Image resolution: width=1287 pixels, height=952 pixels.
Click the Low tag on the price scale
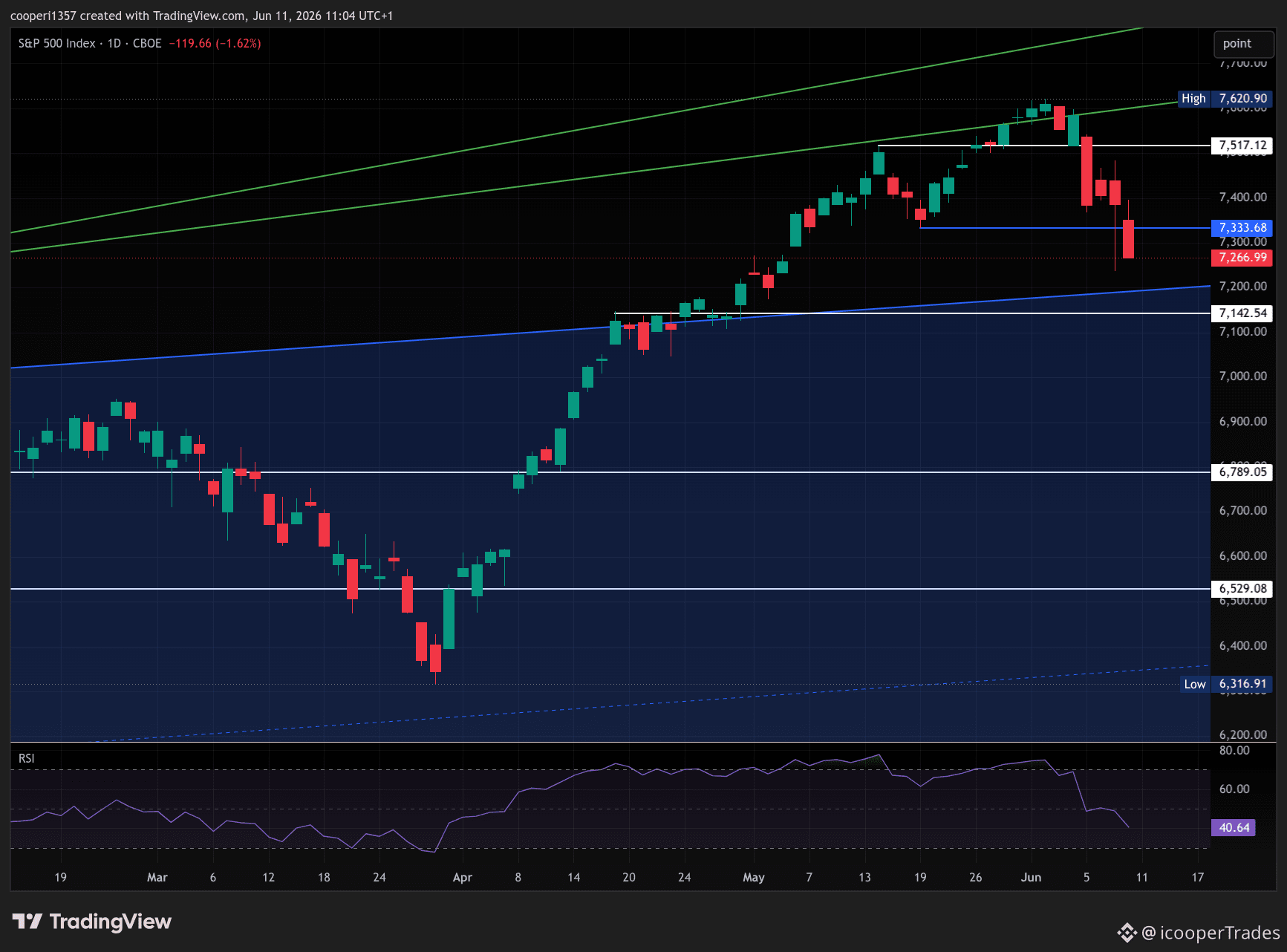coord(1195,684)
